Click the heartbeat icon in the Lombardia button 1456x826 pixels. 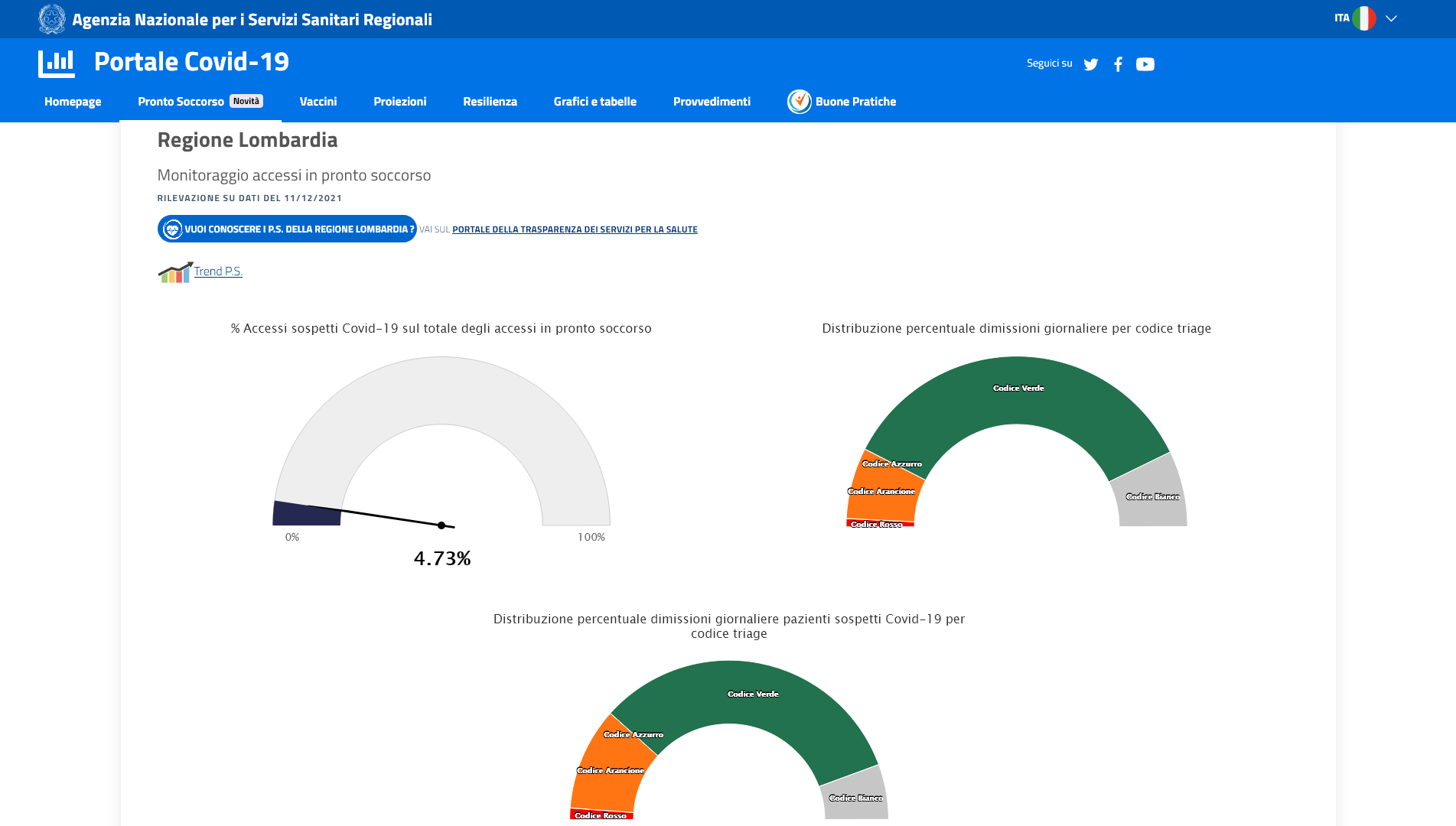tap(173, 229)
